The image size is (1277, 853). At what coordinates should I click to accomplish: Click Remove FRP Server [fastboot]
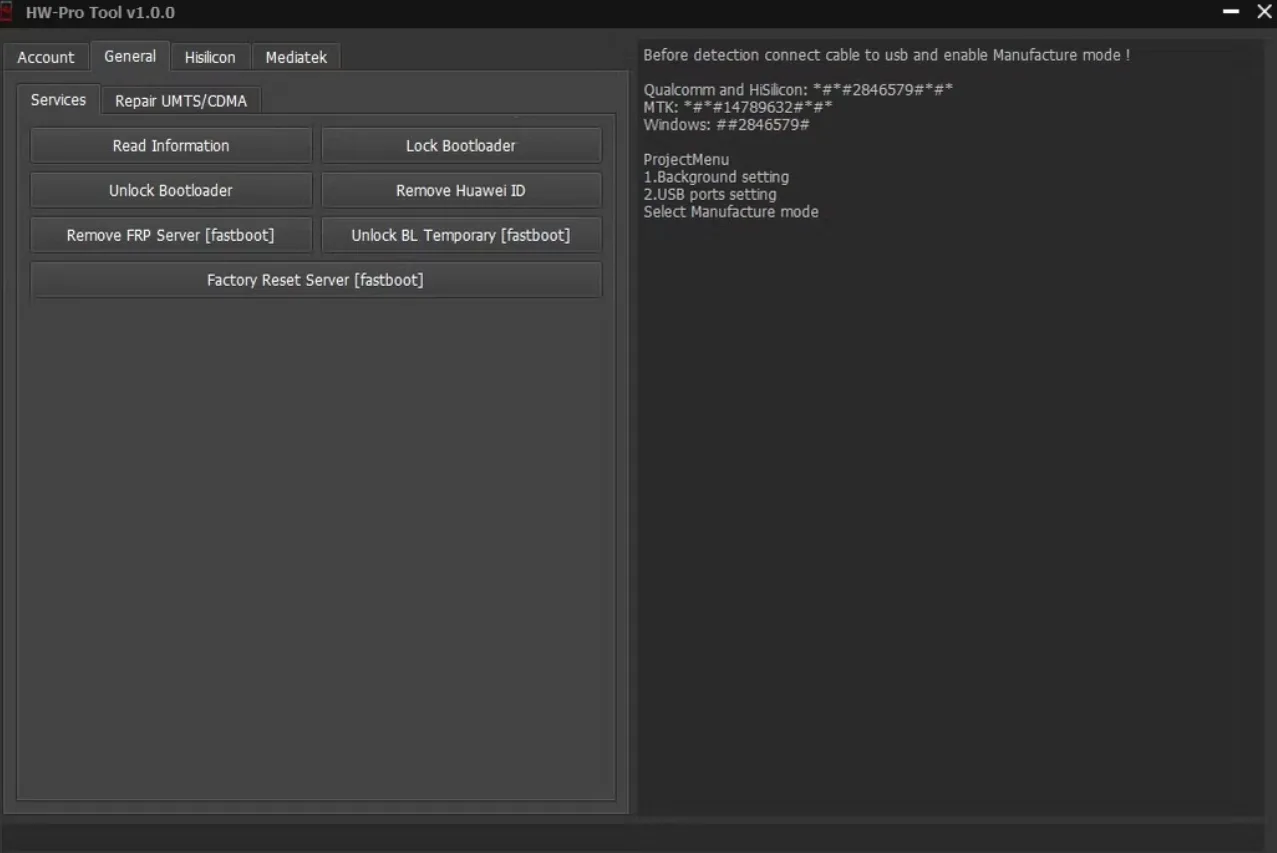click(171, 235)
